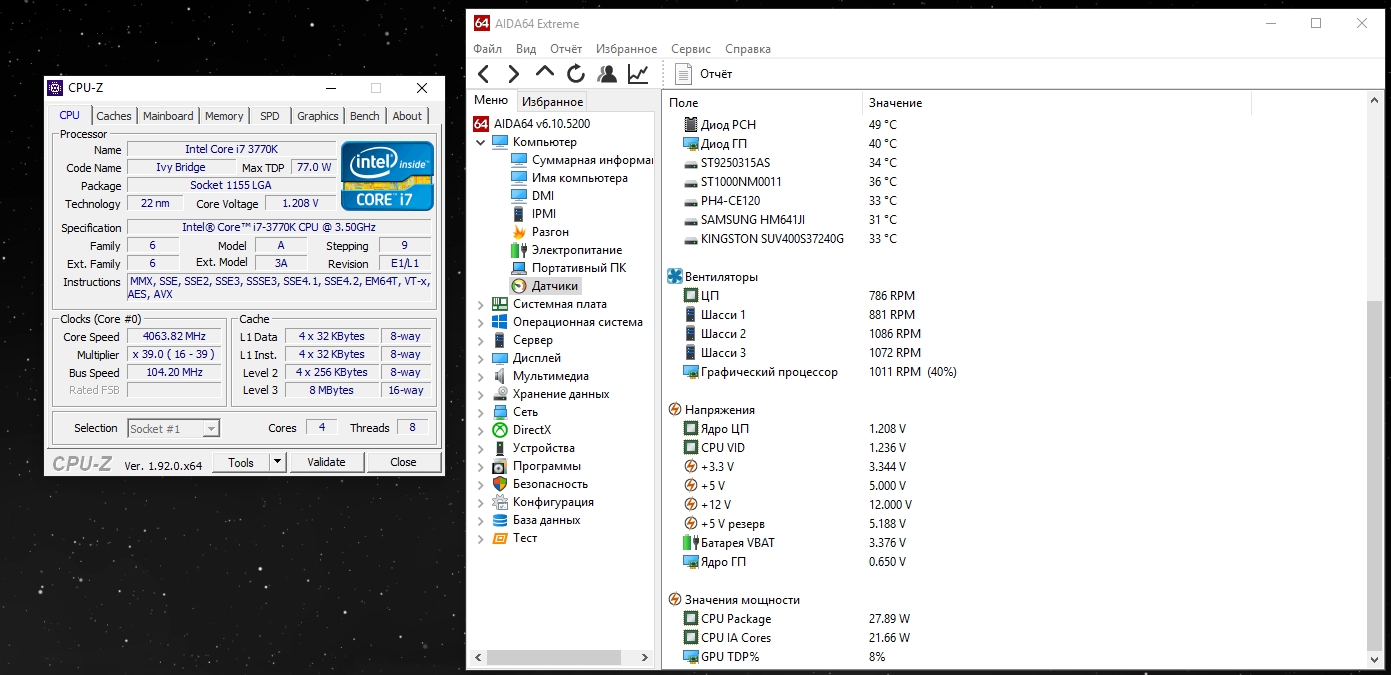The image size is (1391, 675).
Task: Click the Напряжения section icon
Action: [675, 410]
